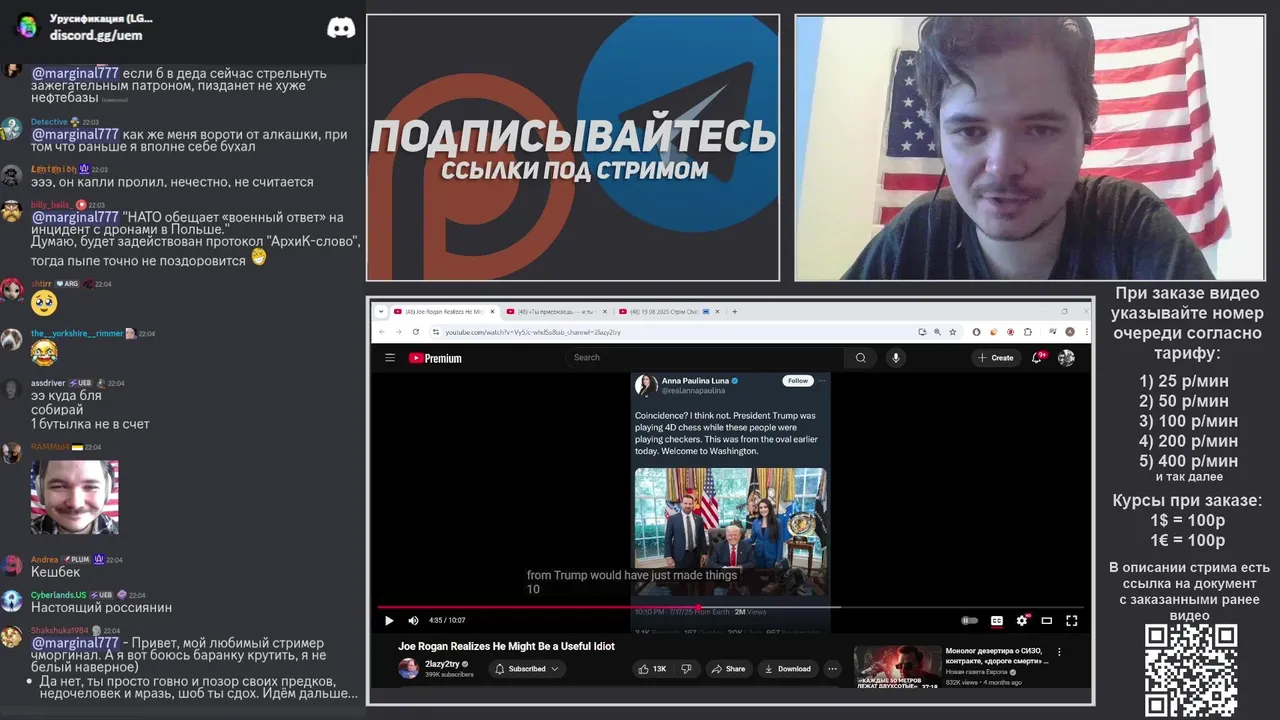Seek on the red video progress bar
Viewport: 1280px width, 720px height.
(x=730, y=607)
